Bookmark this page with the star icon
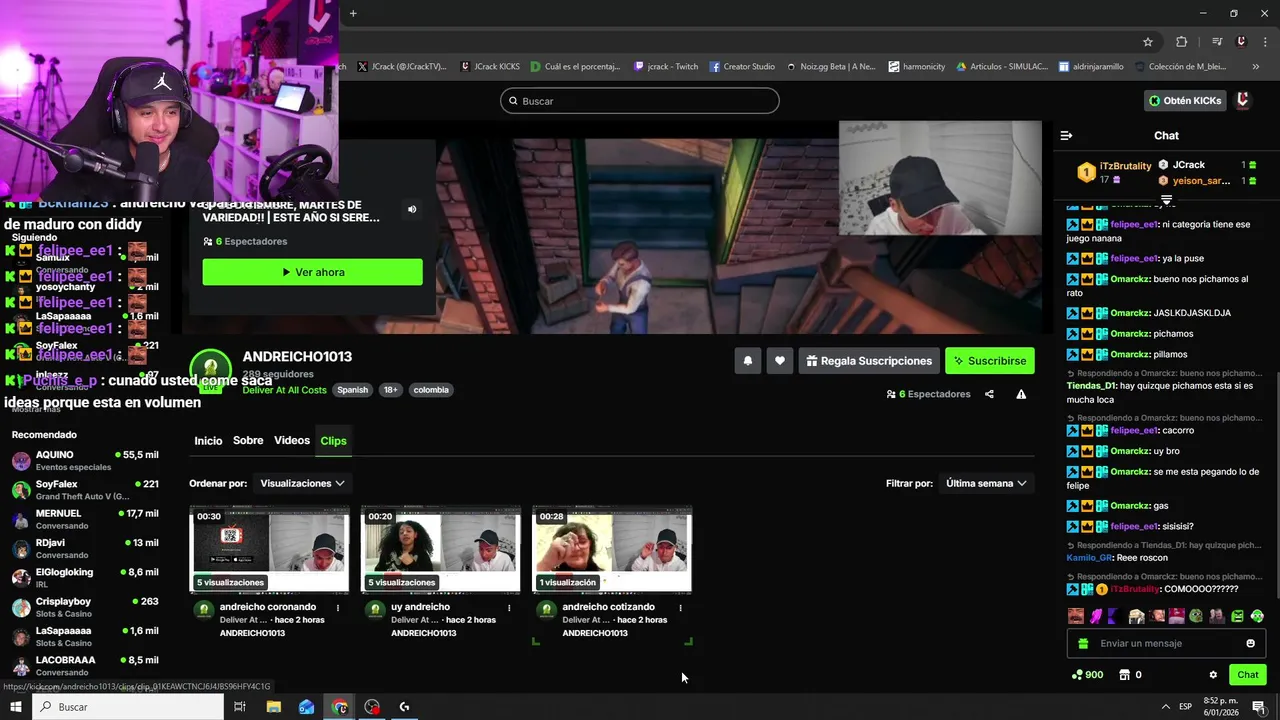 (x=1148, y=42)
